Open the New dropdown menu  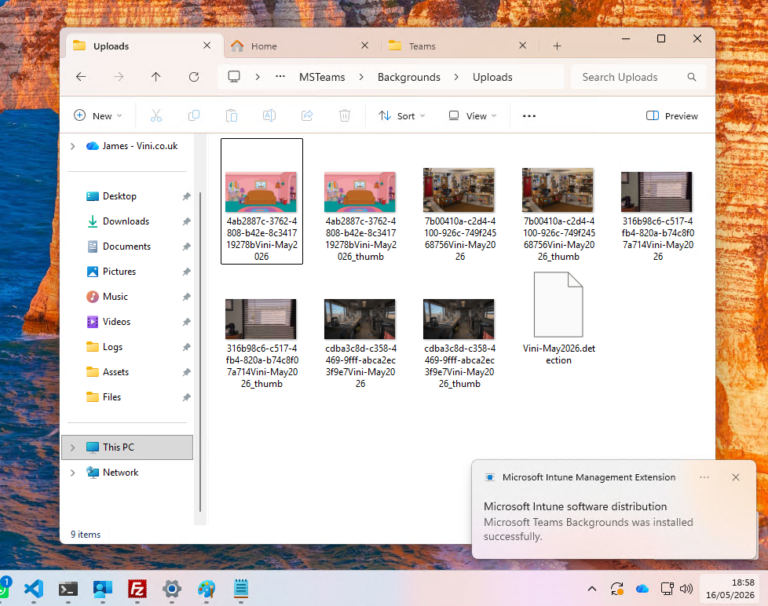pos(97,116)
